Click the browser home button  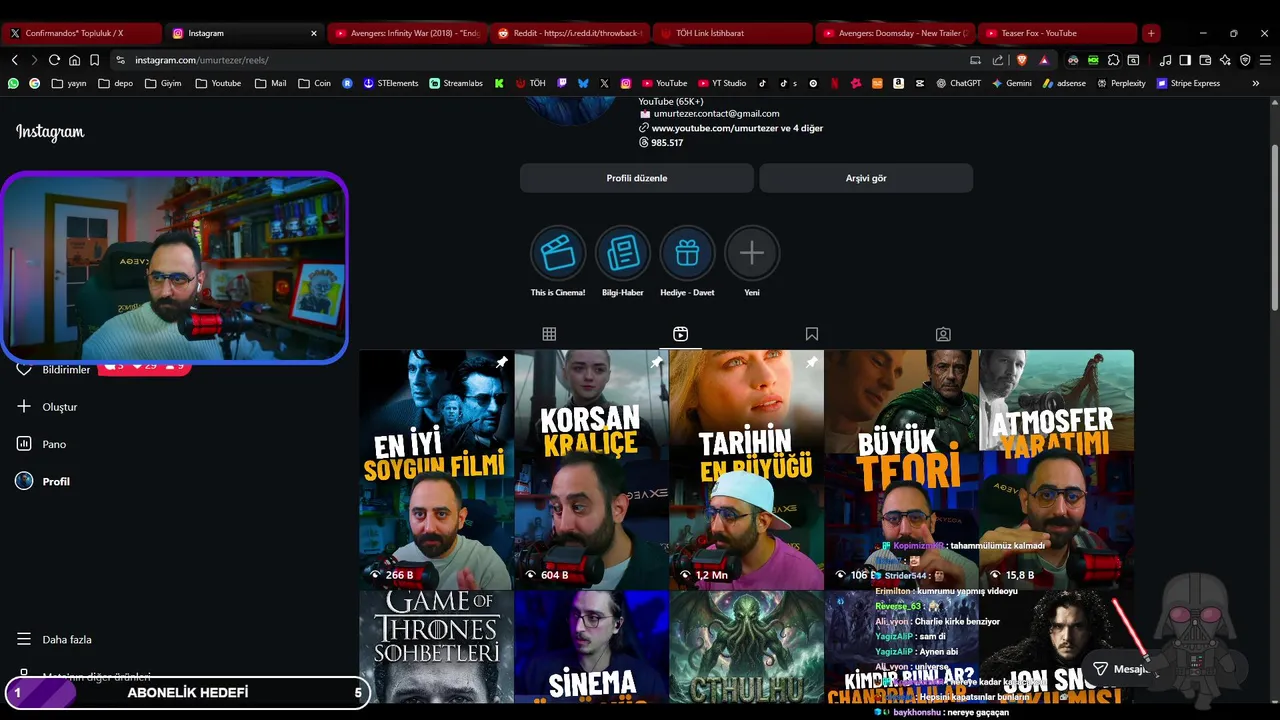[x=74, y=60]
